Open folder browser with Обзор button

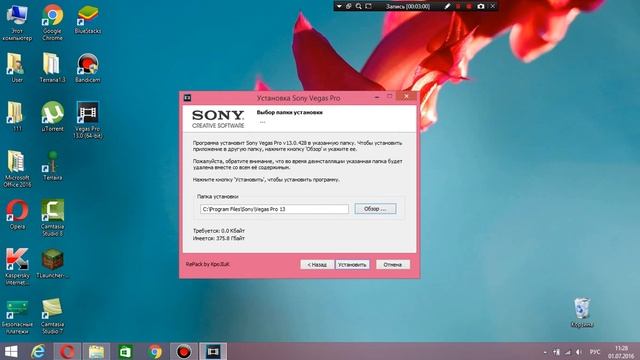(375, 209)
